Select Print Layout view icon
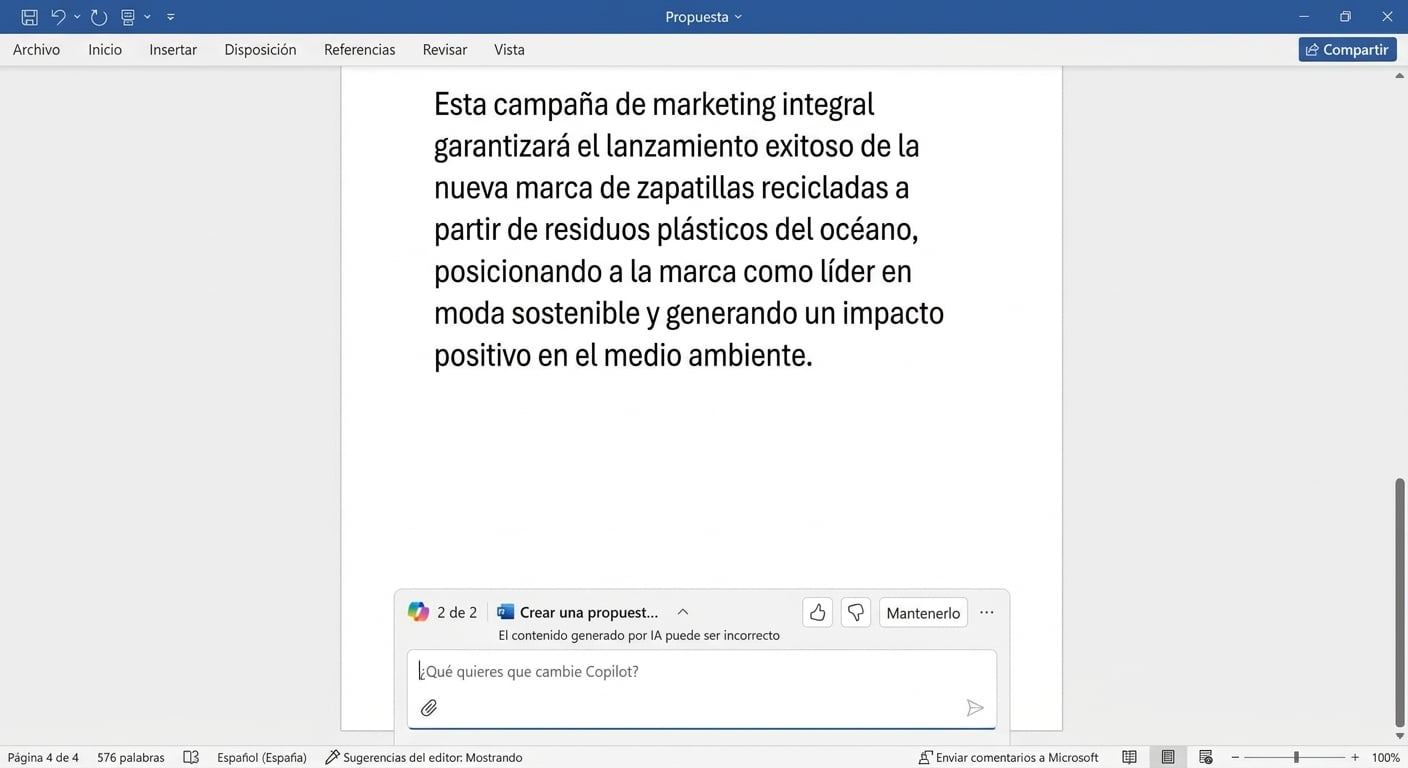Viewport: 1408px width, 768px height. 1168,758
